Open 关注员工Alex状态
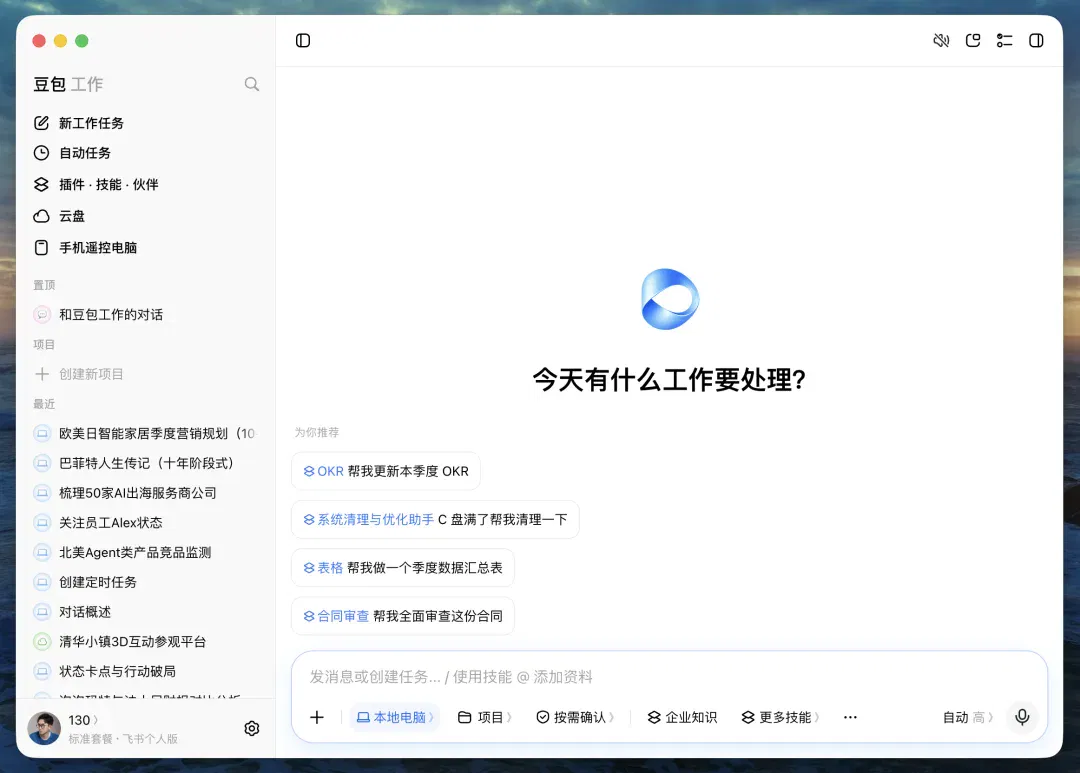The height and width of the screenshot is (773, 1080). pos(145,522)
